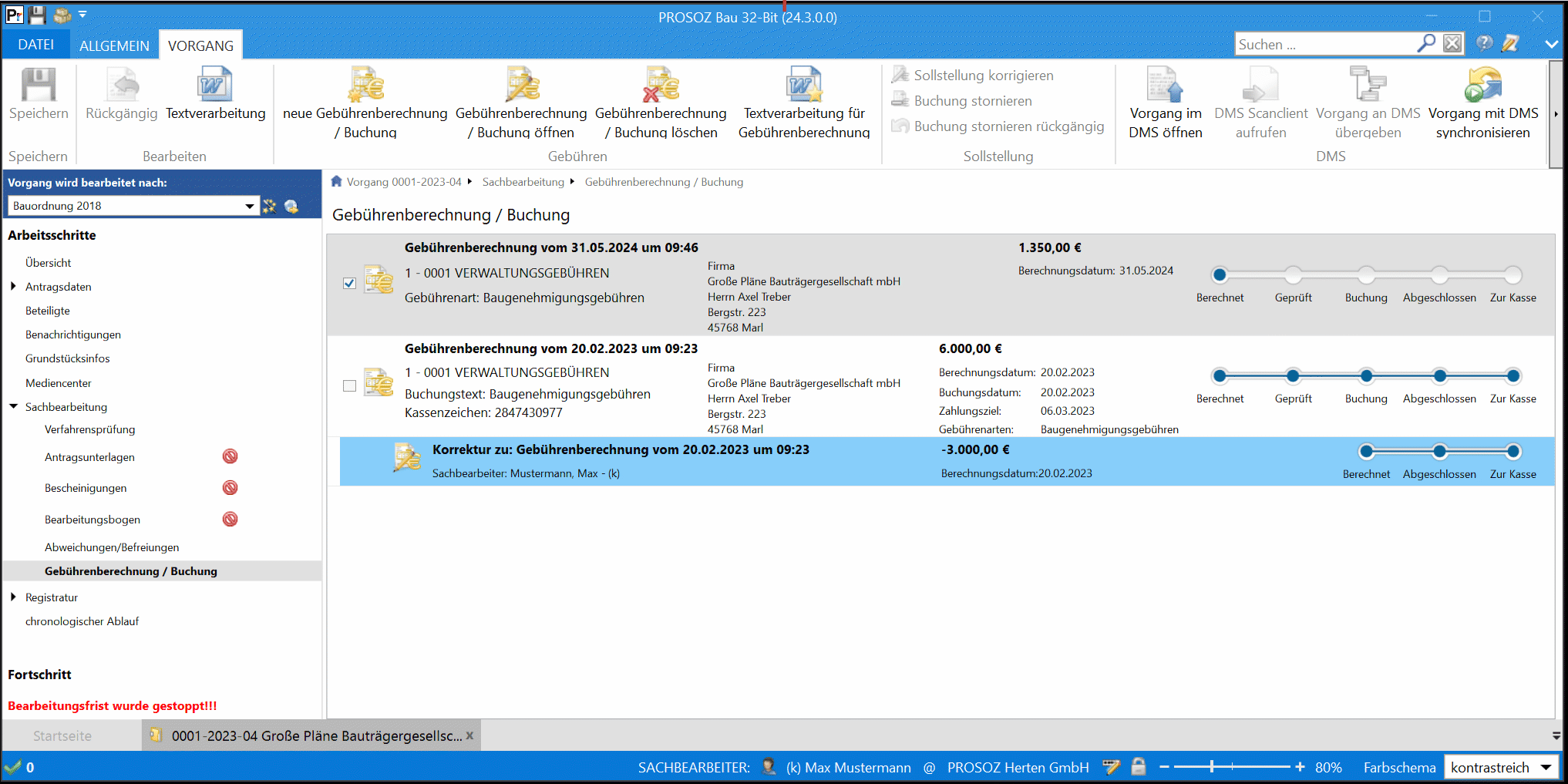1568x784 pixels.
Task: Open Übersicht in Arbeitsschritte
Action: coord(48,262)
